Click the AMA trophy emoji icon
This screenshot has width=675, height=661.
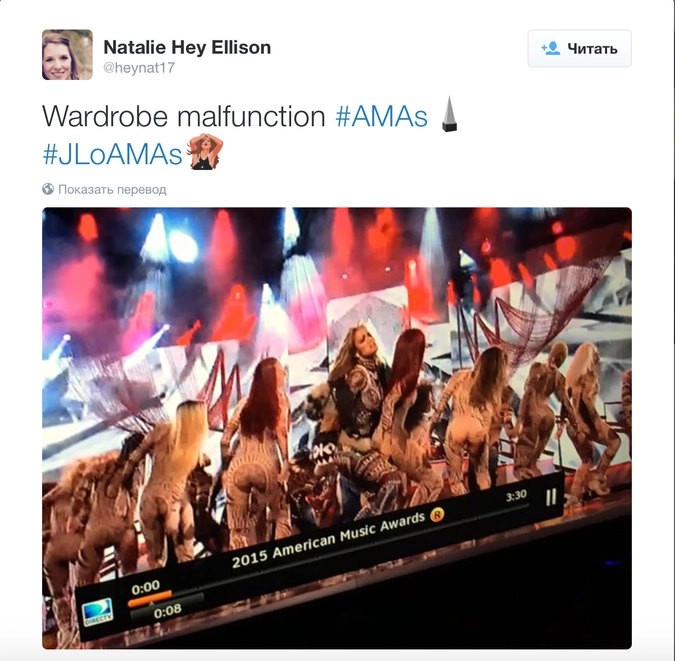tap(450, 114)
